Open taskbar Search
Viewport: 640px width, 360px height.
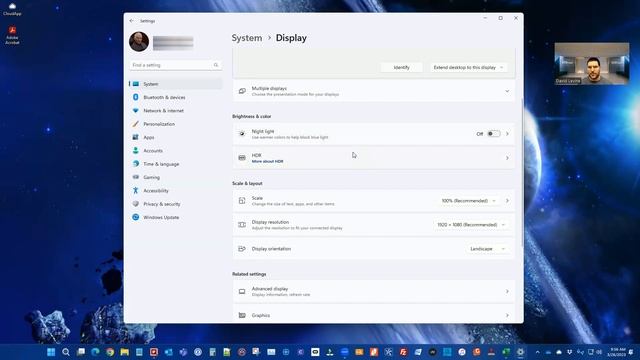(66, 352)
